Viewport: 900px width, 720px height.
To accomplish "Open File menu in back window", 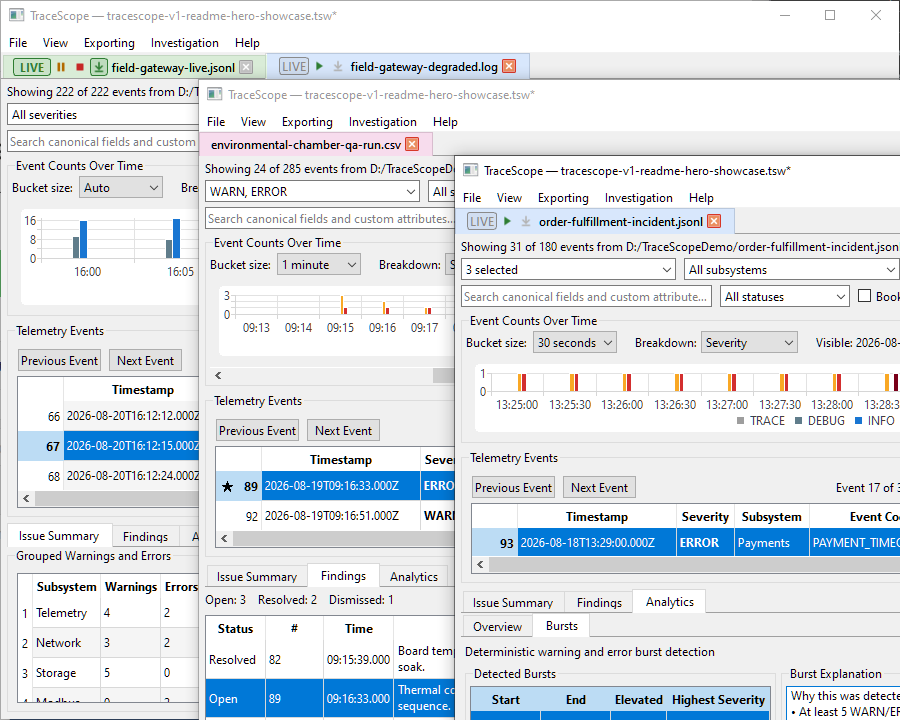I will point(18,43).
